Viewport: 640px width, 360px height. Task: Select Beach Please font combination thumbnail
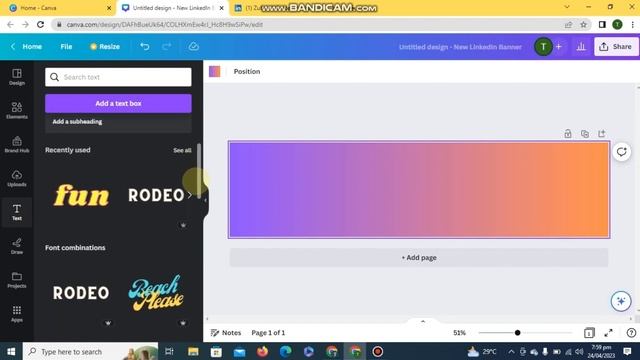click(x=156, y=293)
